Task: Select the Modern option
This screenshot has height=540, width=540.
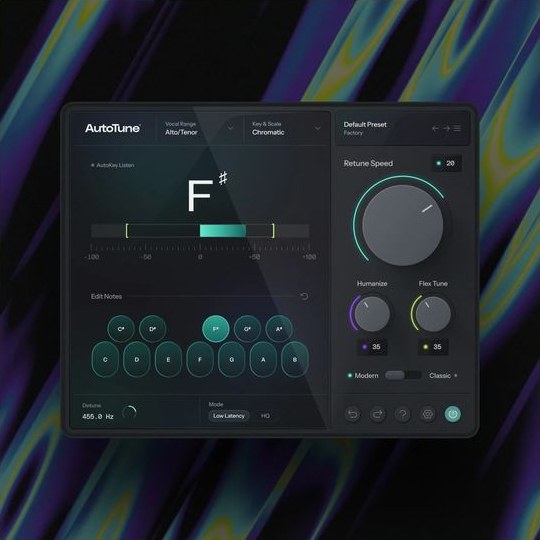Action: (363, 375)
